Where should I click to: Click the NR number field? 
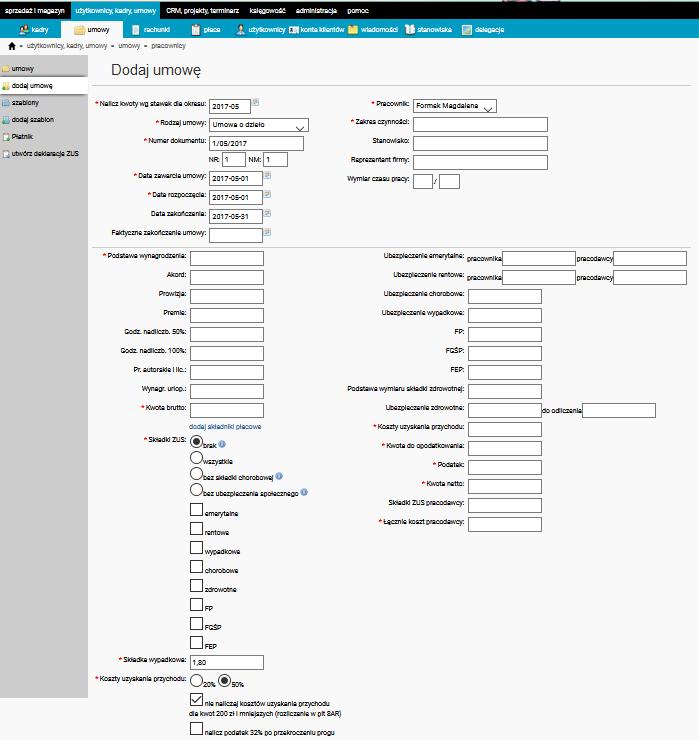coord(234,160)
